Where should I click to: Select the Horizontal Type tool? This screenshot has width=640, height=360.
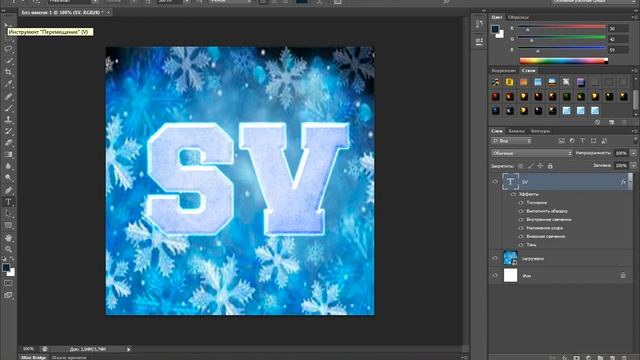[8, 202]
